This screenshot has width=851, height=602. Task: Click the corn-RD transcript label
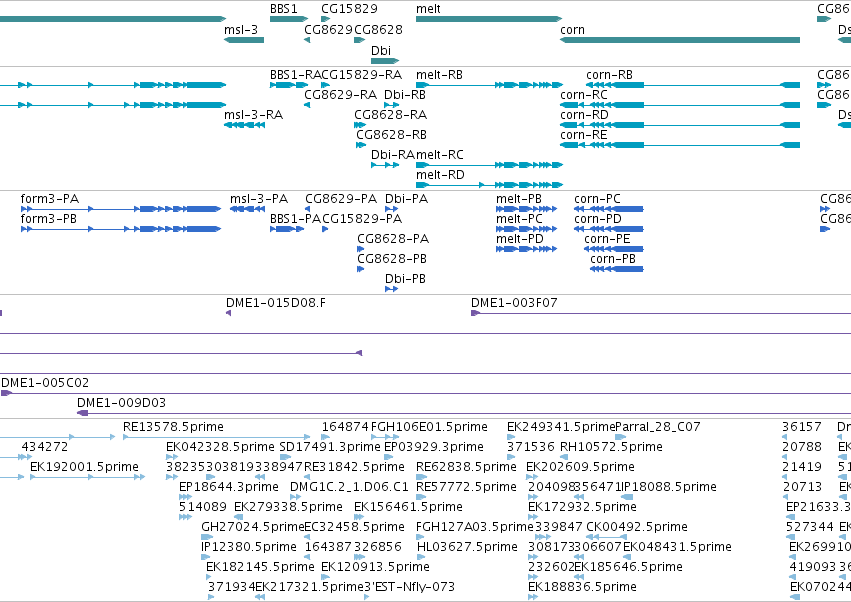(x=585, y=115)
